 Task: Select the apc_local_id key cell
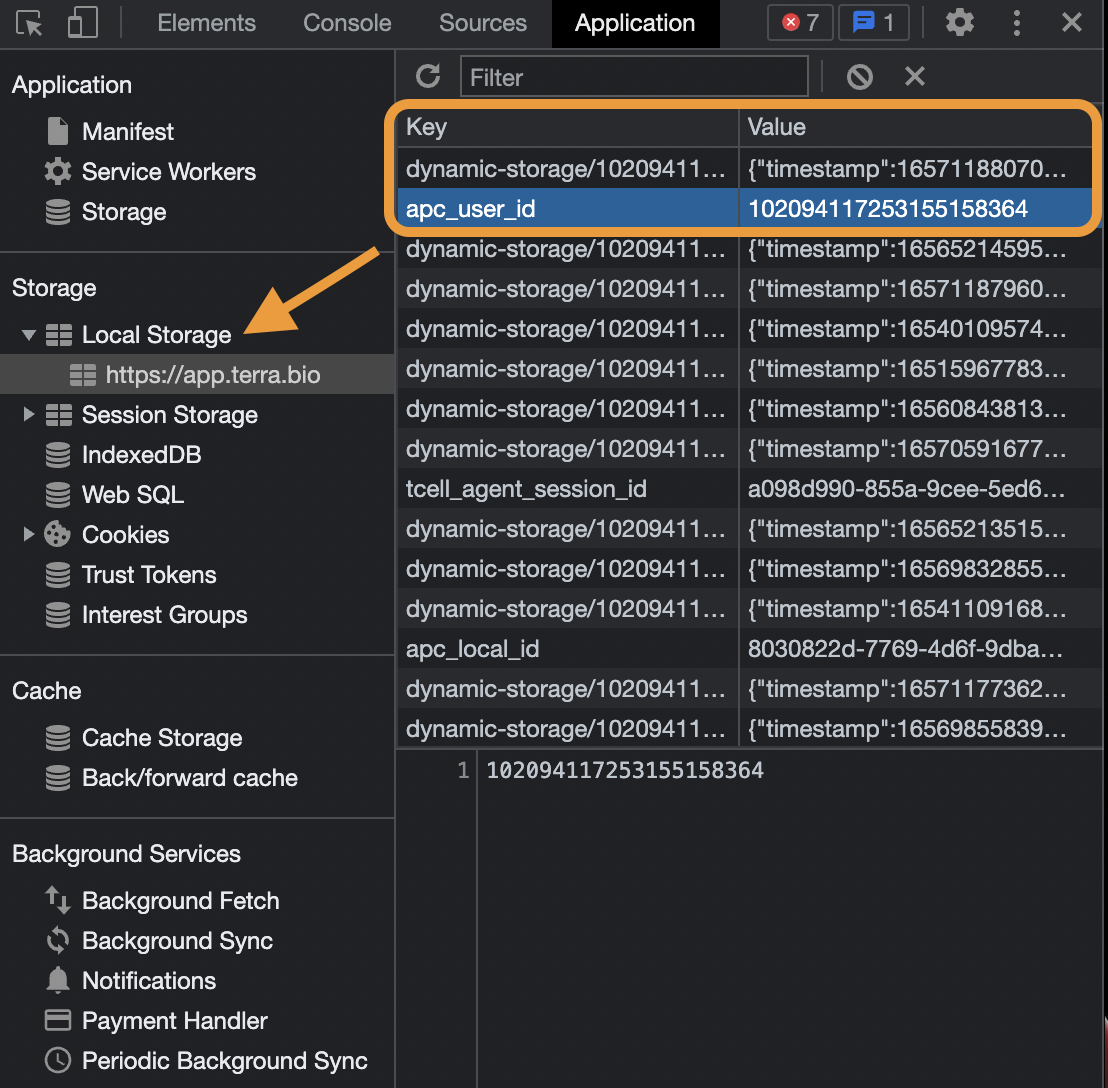click(568, 649)
